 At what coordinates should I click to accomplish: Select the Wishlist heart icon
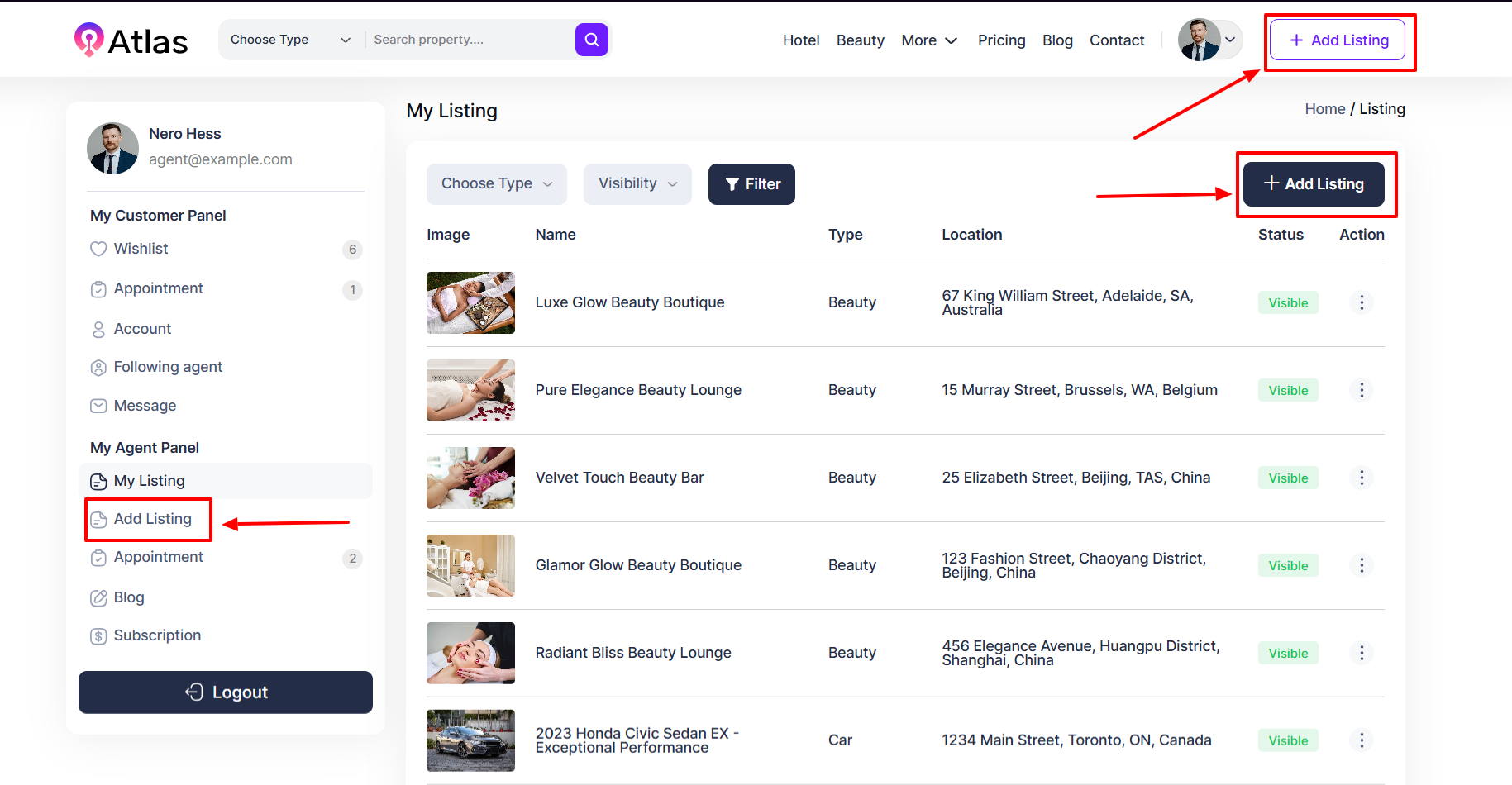(x=98, y=249)
